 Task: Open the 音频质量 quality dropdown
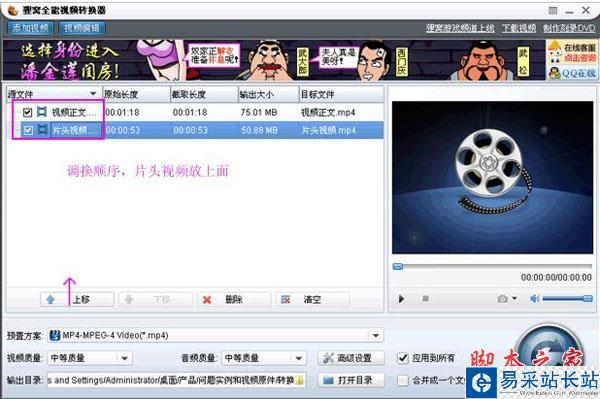298,358
